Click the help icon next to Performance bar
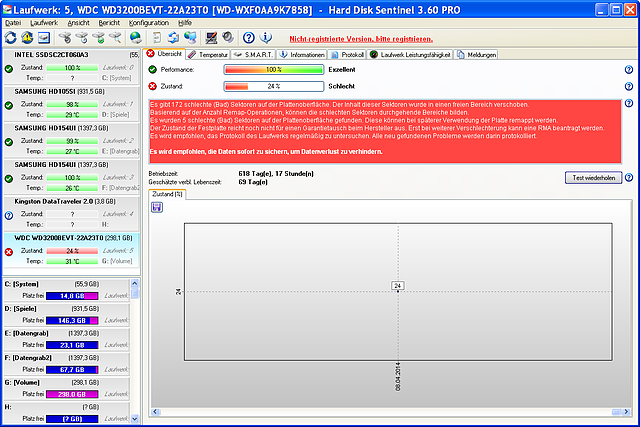 629,70
